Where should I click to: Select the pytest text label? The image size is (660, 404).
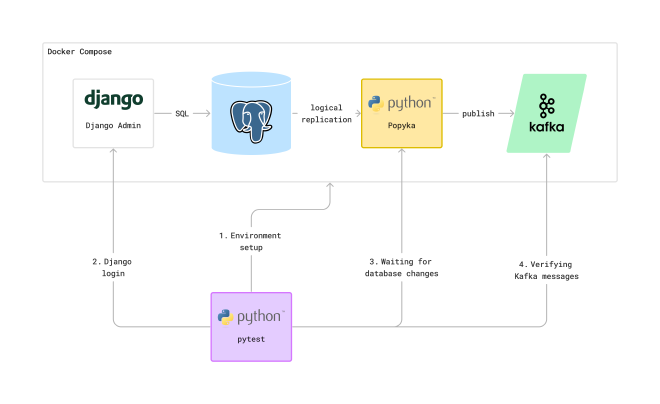click(x=250, y=341)
